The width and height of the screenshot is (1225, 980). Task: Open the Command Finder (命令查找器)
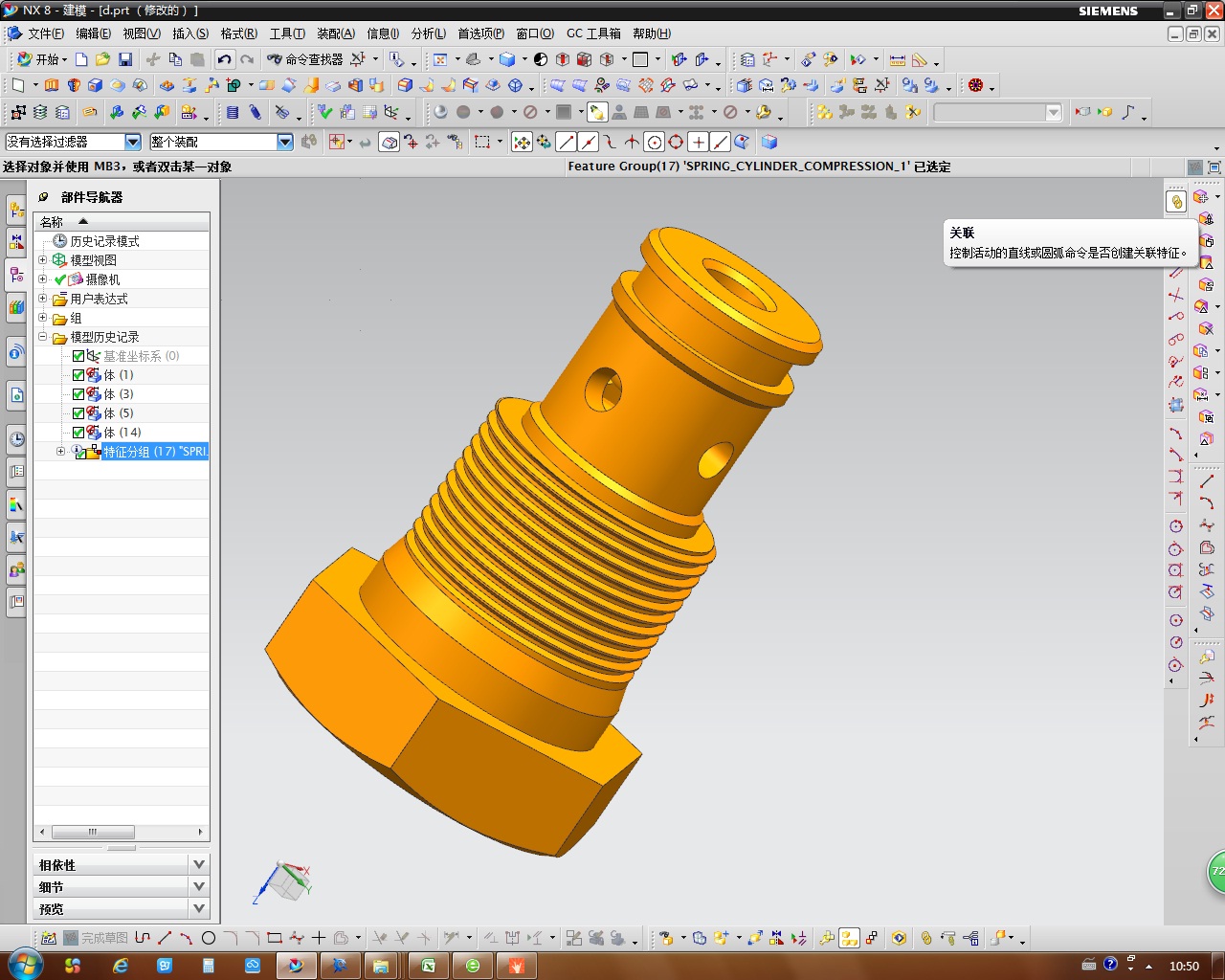click(x=305, y=59)
